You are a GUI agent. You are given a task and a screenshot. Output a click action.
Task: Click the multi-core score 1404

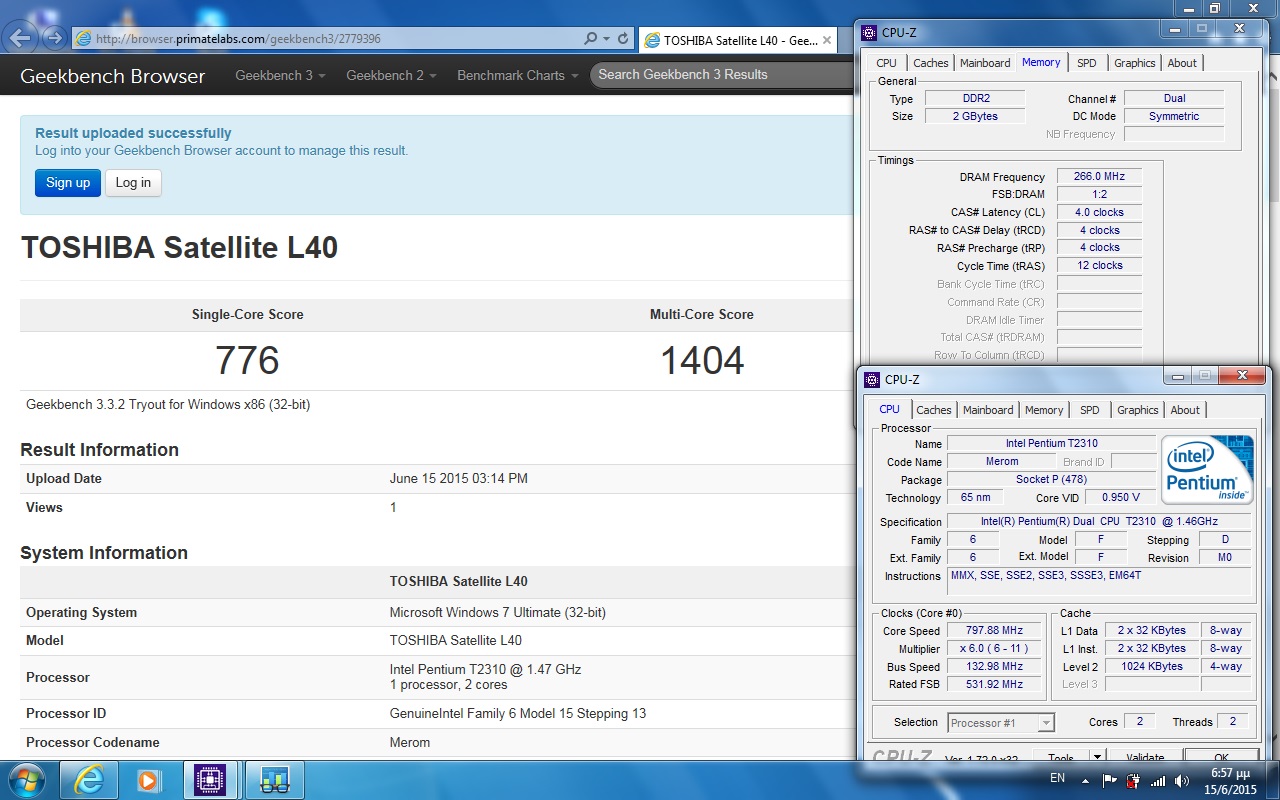[702, 360]
